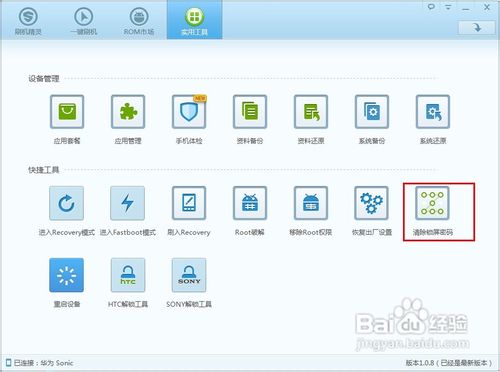500x372 pixels.
Task: Open the title bar dropdown menu arrow
Action: 448,7
